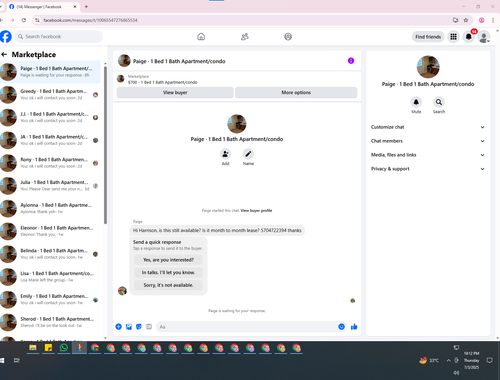Send quick response 'Yes, are you interested?'
Viewport: 500px width, 380px height.
168,260
